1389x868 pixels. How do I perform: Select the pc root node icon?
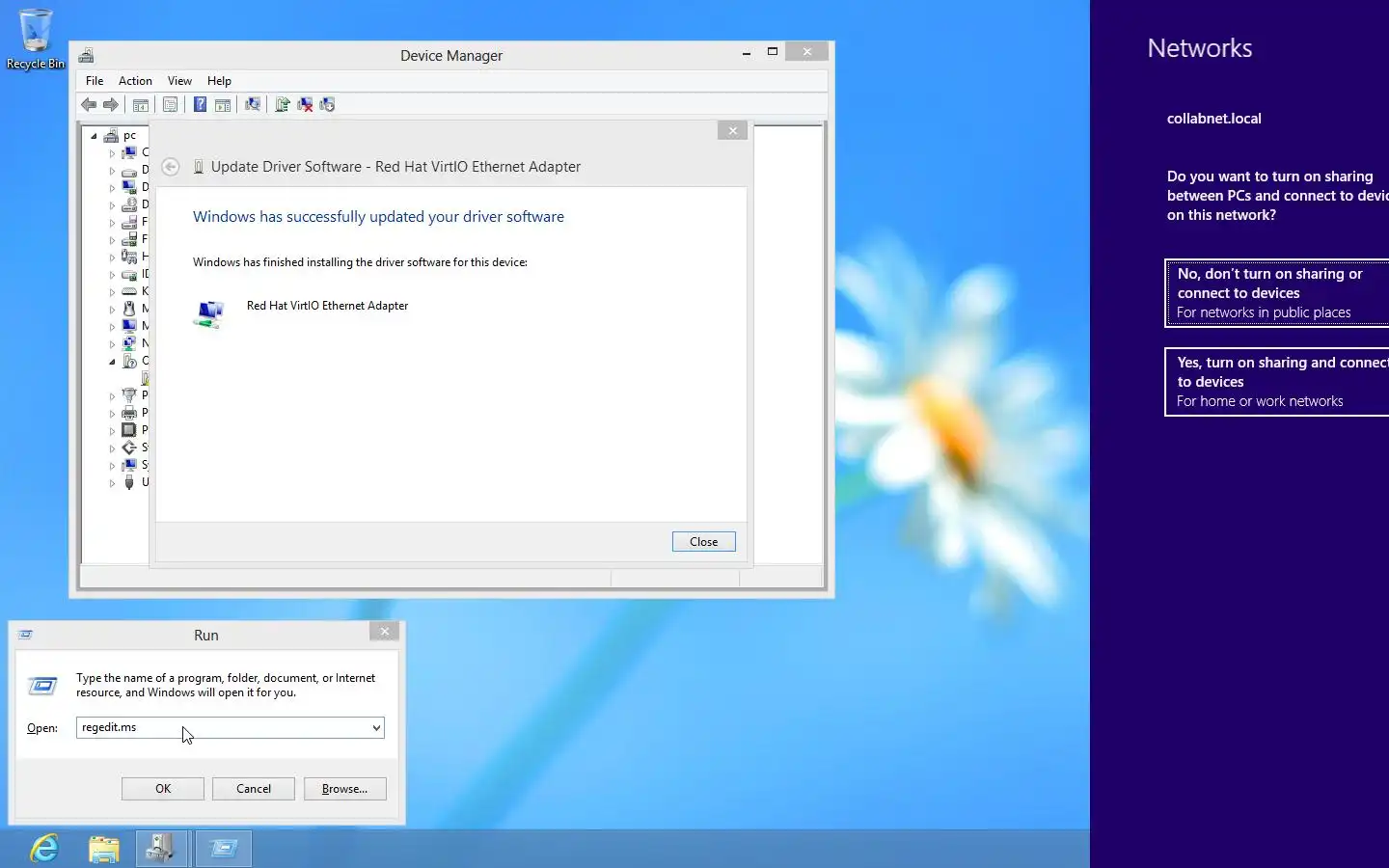click(111, 135)
